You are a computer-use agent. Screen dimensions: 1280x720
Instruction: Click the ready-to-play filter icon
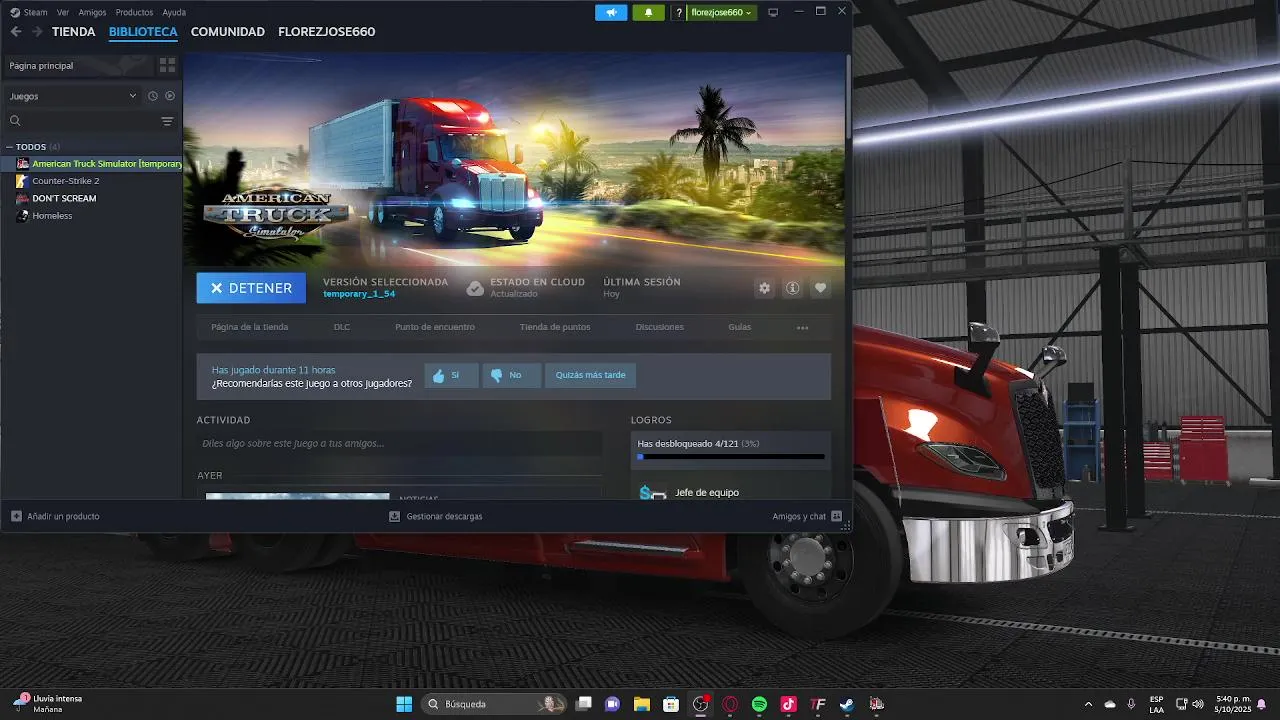(170, 96)
